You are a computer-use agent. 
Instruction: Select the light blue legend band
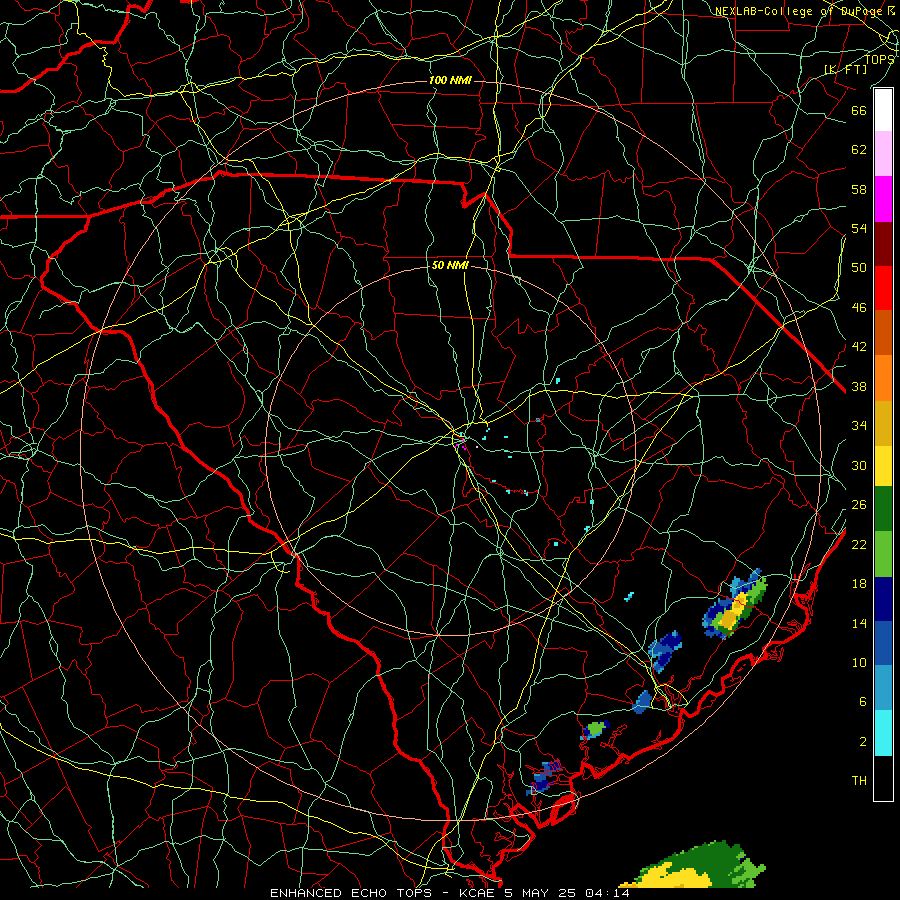click(x=883, y=688)
